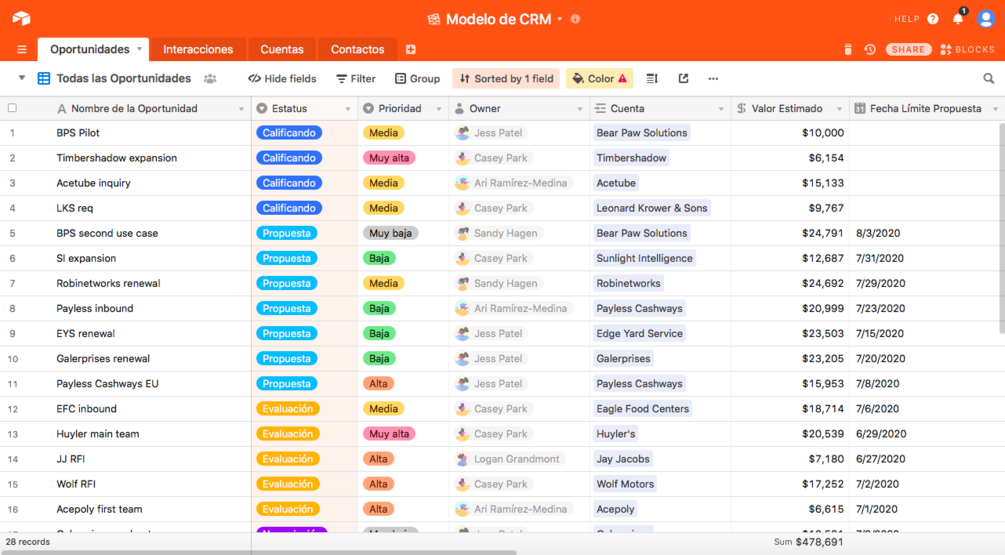Image resolution: width=1005 pixels, height=555 pixels.
Task: Click the Evaluación status pill for EFC inbound
Action: coord(288,409)
